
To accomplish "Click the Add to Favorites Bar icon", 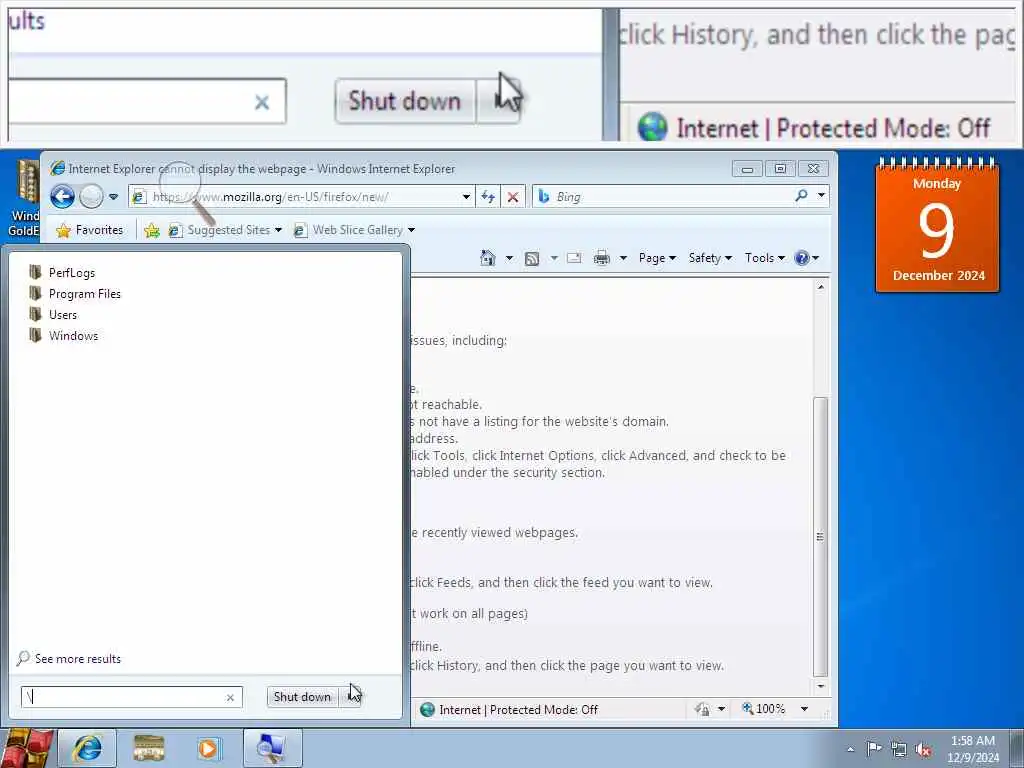I will tap(152, 230).
